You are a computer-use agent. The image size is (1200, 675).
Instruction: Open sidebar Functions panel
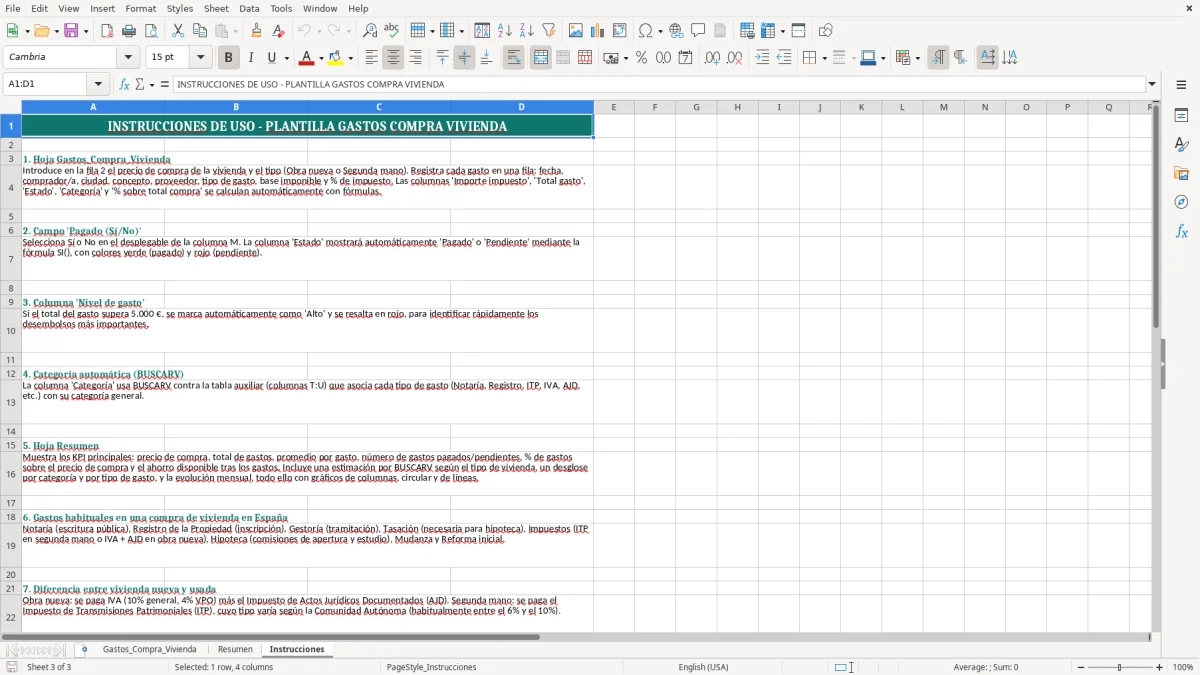(1181, 232)
